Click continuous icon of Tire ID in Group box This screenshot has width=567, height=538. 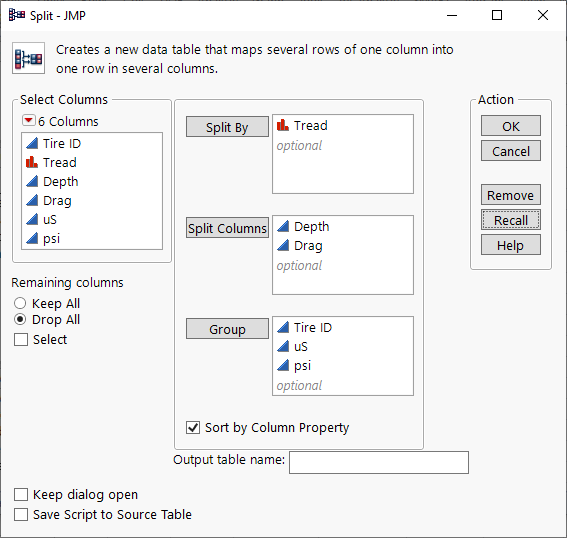pyautogui.click(x=283, y=327)
